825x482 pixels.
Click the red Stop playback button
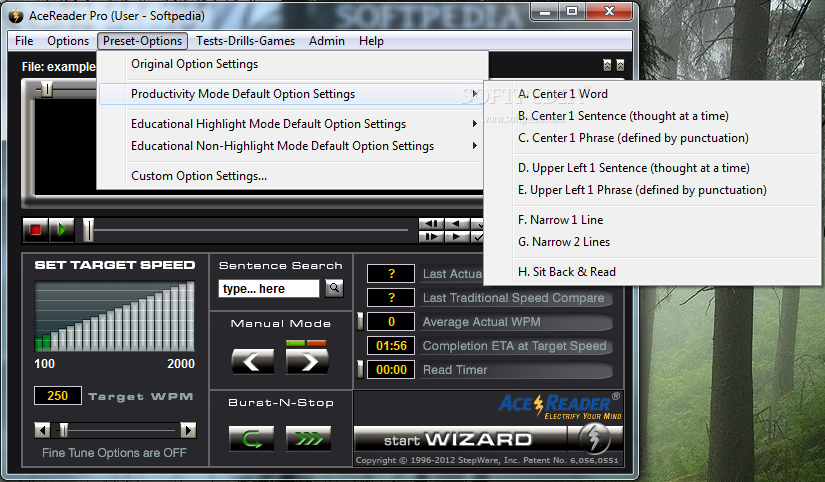point(35,230)
